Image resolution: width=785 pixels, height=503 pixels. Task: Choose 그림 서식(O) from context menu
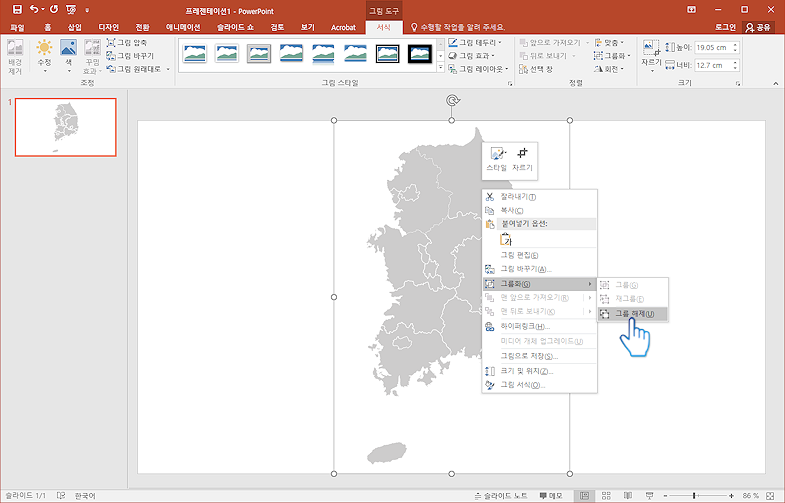(540, 385)
